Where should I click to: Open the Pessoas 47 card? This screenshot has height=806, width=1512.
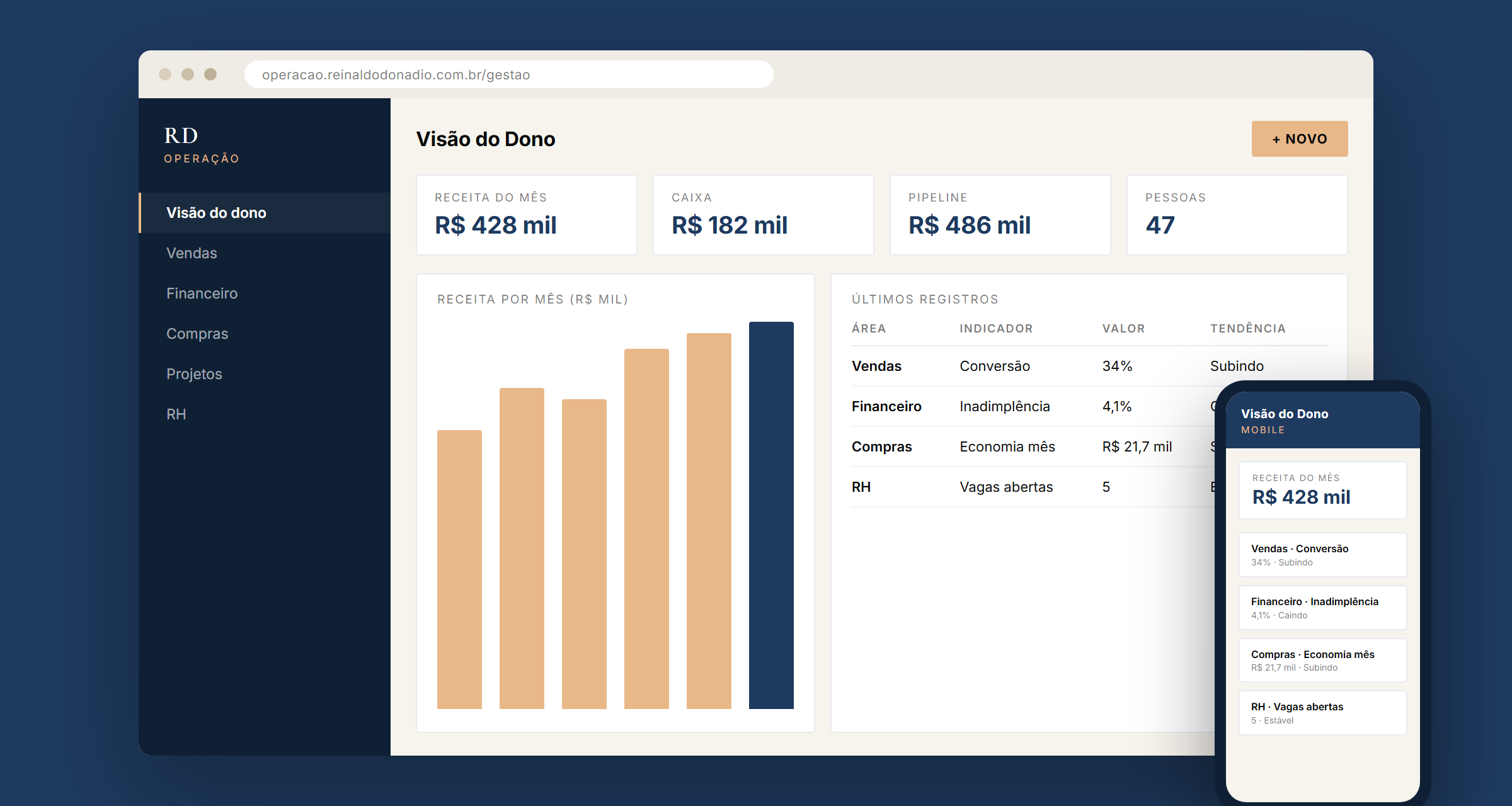pyautogui.click(x=1237, y=215)
